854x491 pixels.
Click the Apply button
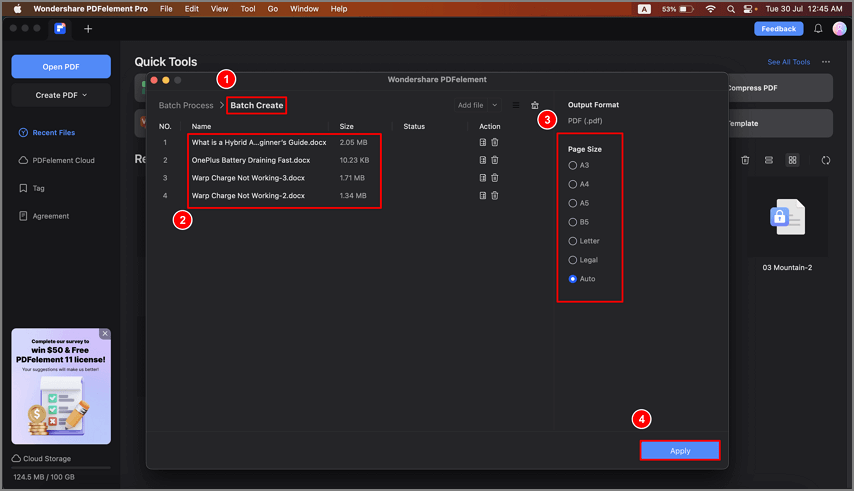click(x=680, y=451)
